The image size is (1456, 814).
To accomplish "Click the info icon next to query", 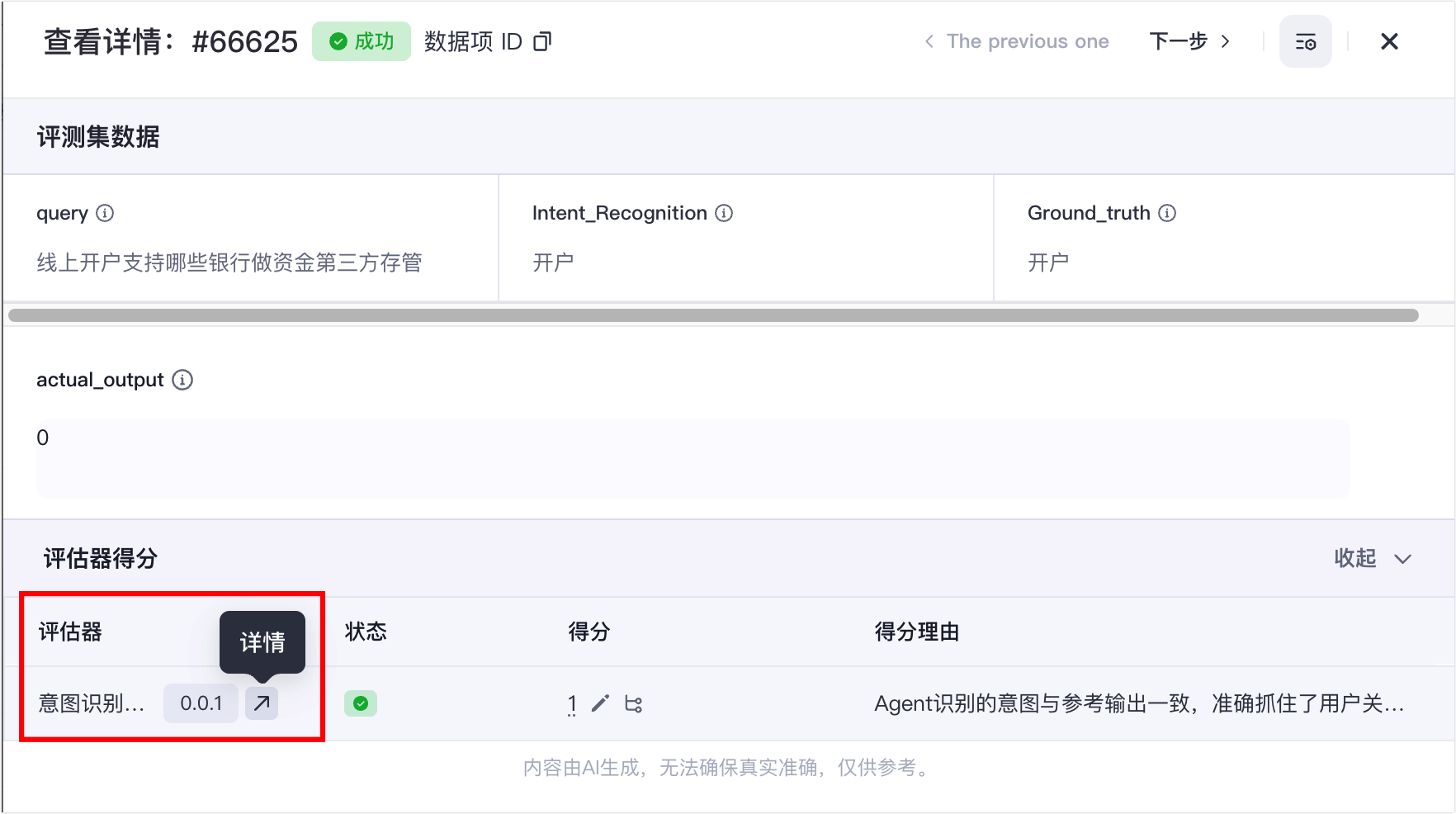I will click(x=105, y=213).
